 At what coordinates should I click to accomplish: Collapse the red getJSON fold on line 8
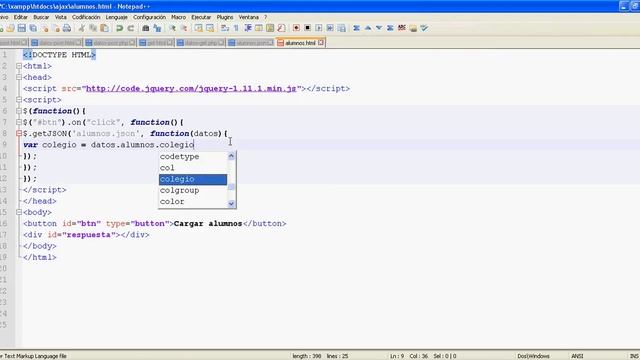[x=19, y=133]
